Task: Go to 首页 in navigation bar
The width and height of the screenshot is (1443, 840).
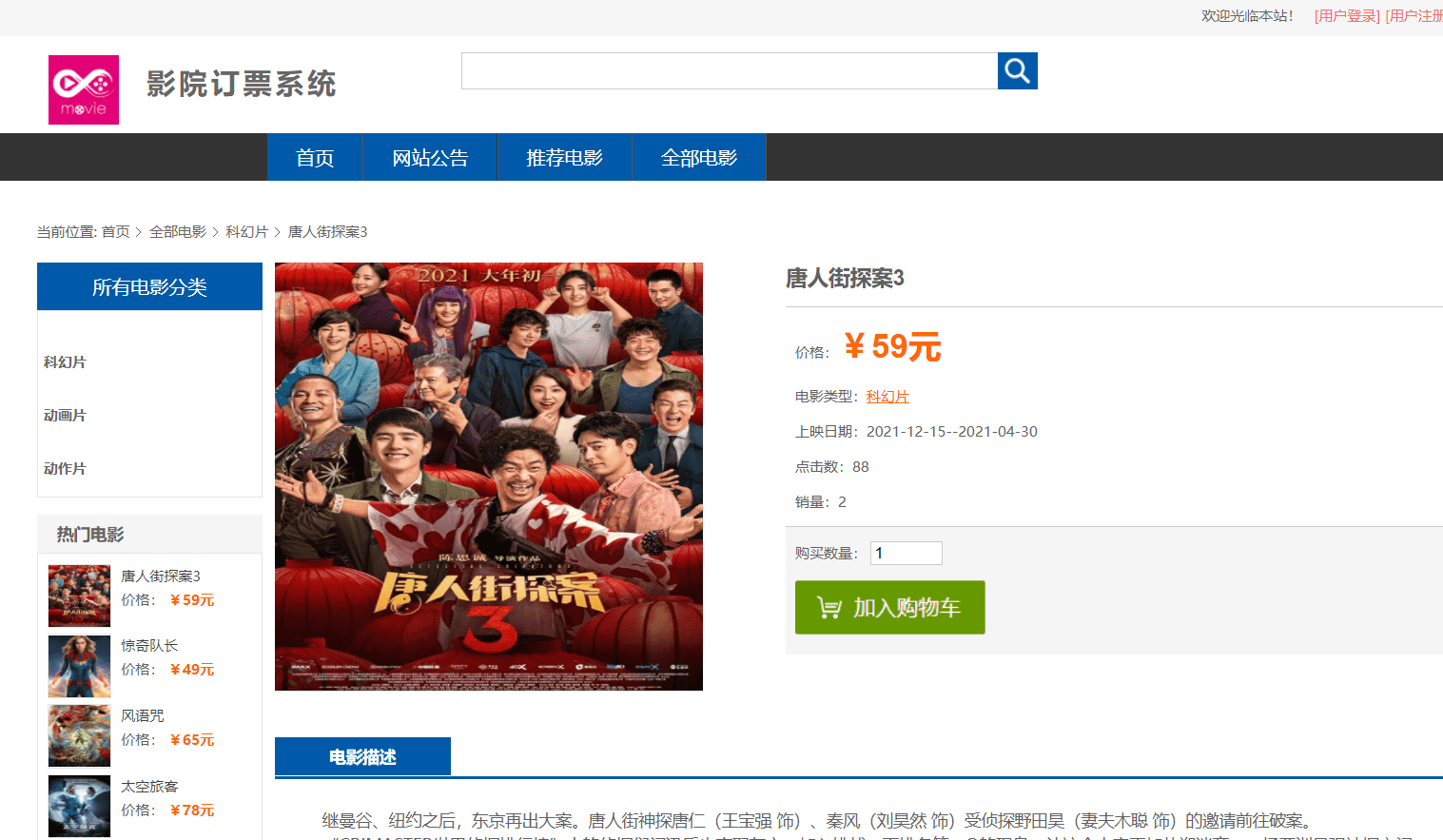Action: pos(315,157)
